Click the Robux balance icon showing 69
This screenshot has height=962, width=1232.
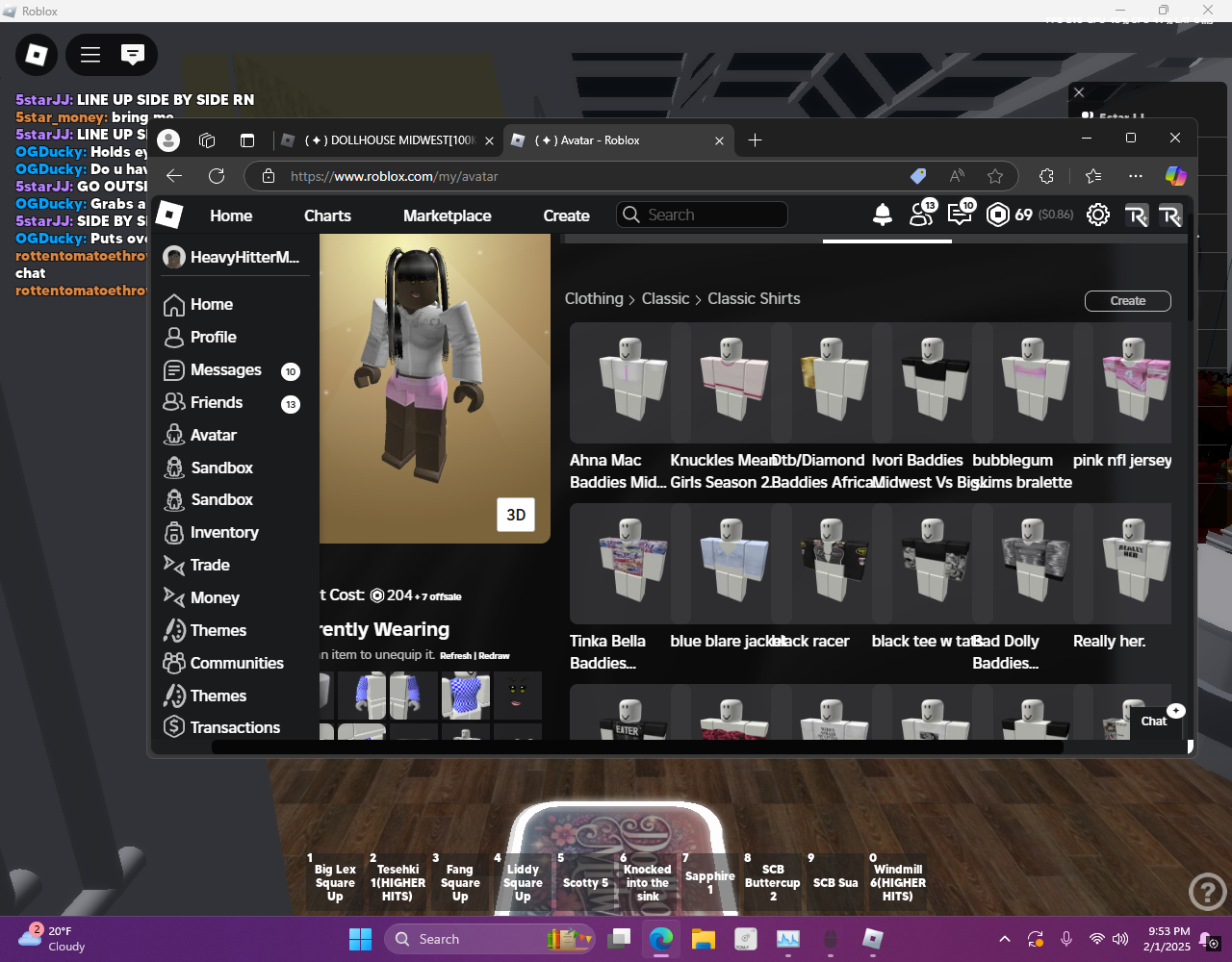(998, 215)
